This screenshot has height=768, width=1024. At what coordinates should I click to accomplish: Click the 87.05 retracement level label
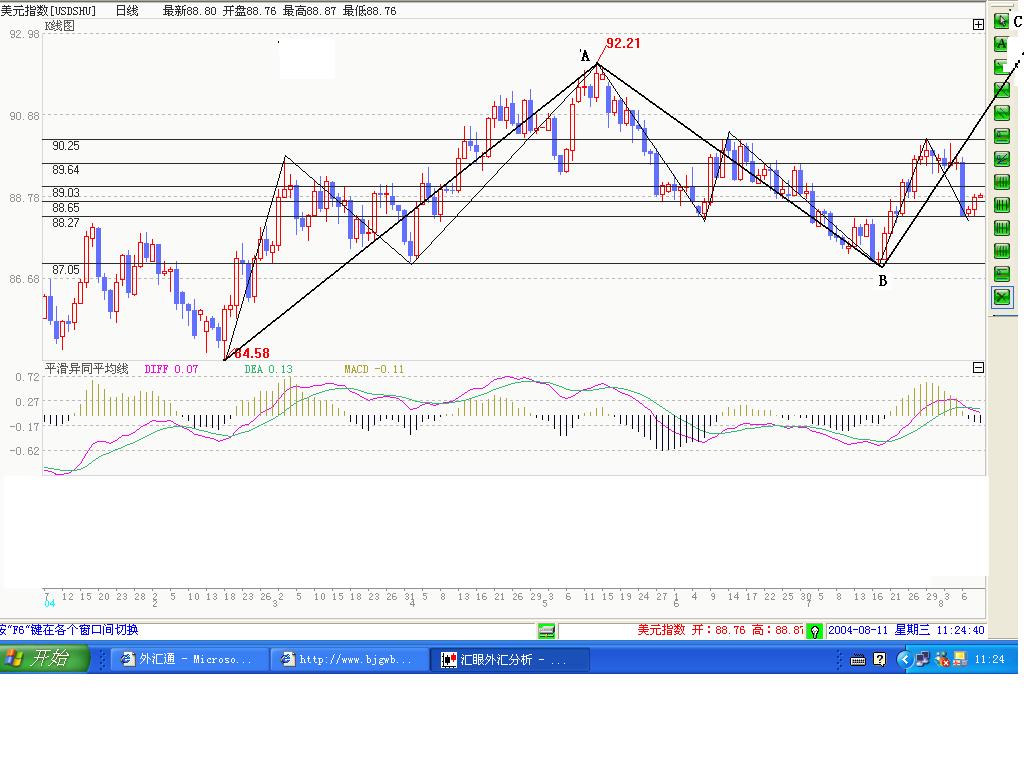coord(66,270)
